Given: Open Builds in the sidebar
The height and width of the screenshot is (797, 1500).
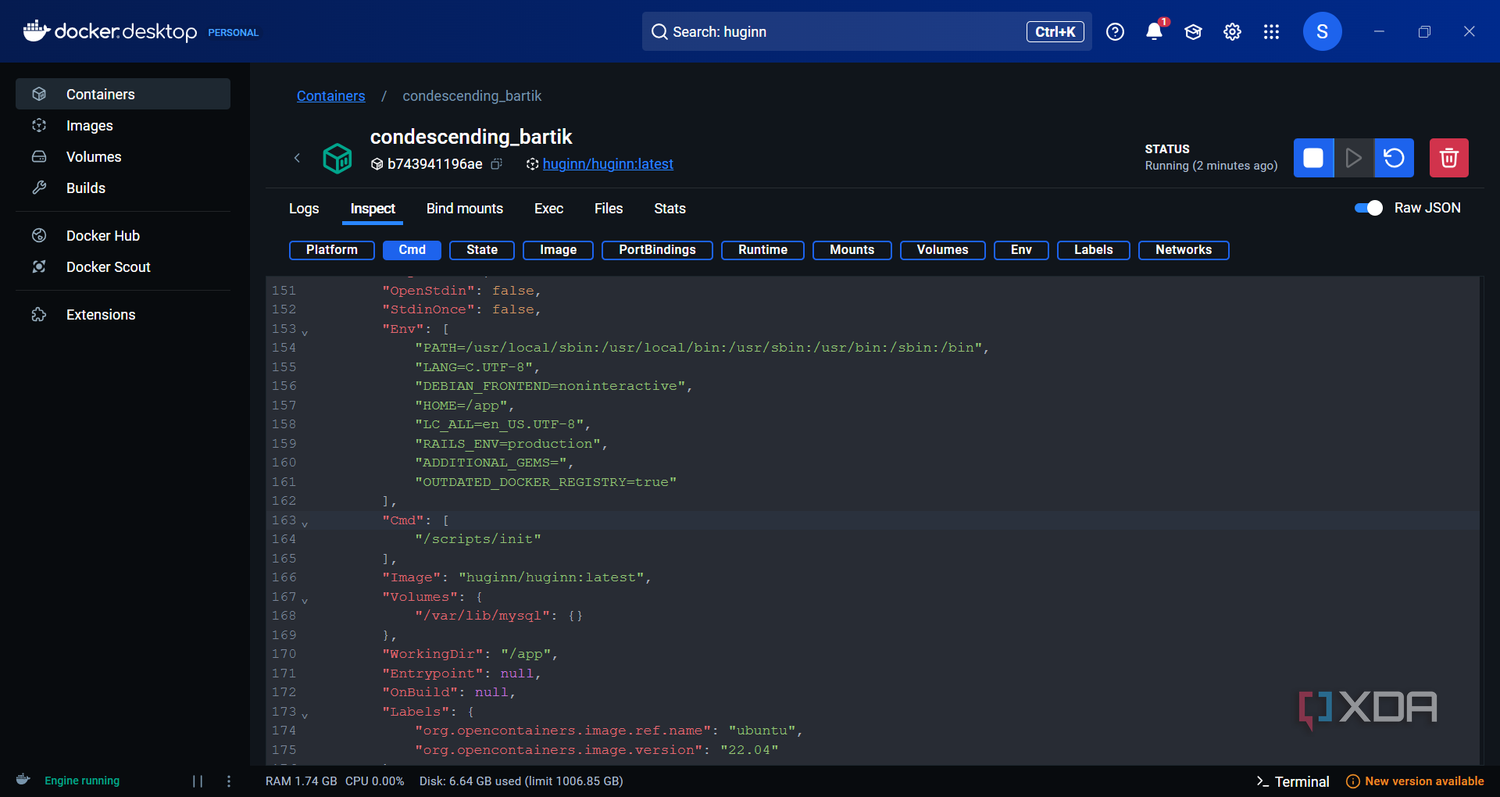Looking at the screenshot, I should tap(123, 187).
